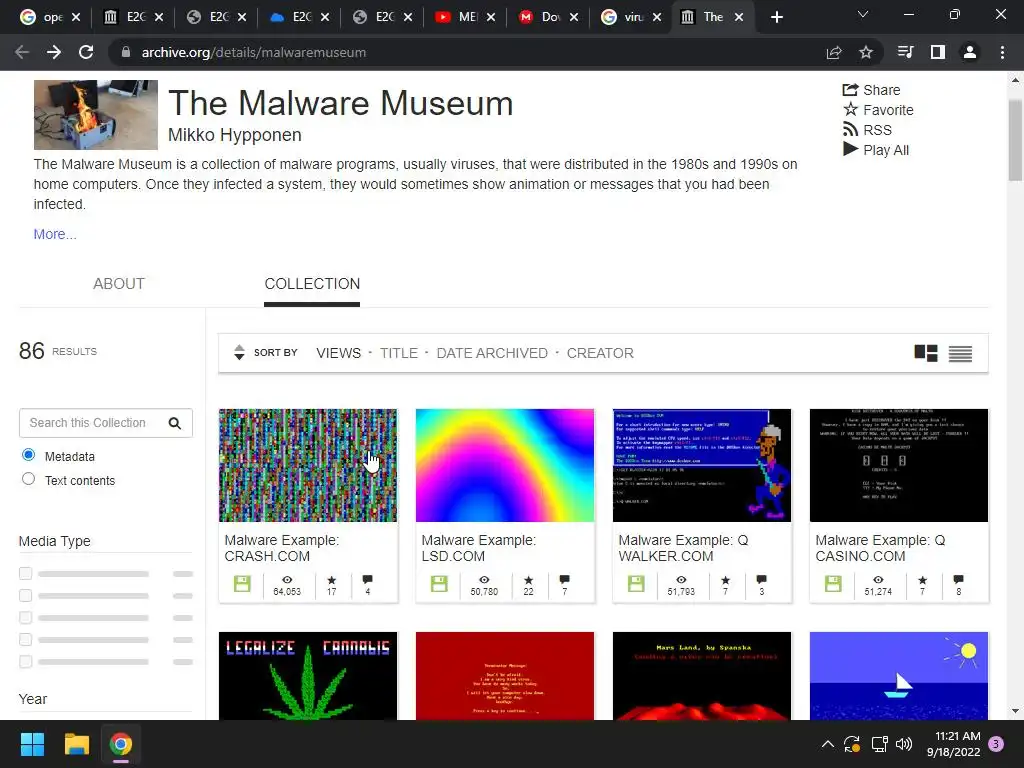The image size is (1024, 768).
Task: Open the media controls icon in Chrome toolbar
Action: [905, 52]
